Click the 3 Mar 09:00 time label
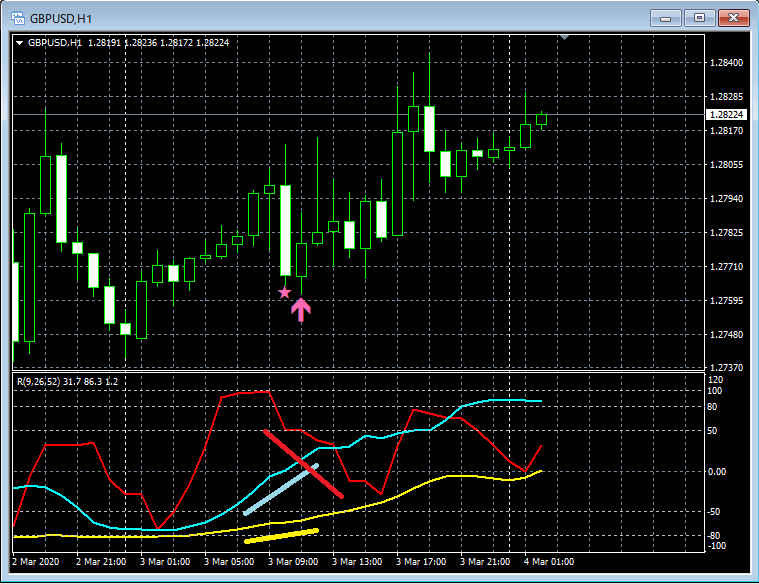The width and height of the screenshot is (759, 584). coord(293,562)
